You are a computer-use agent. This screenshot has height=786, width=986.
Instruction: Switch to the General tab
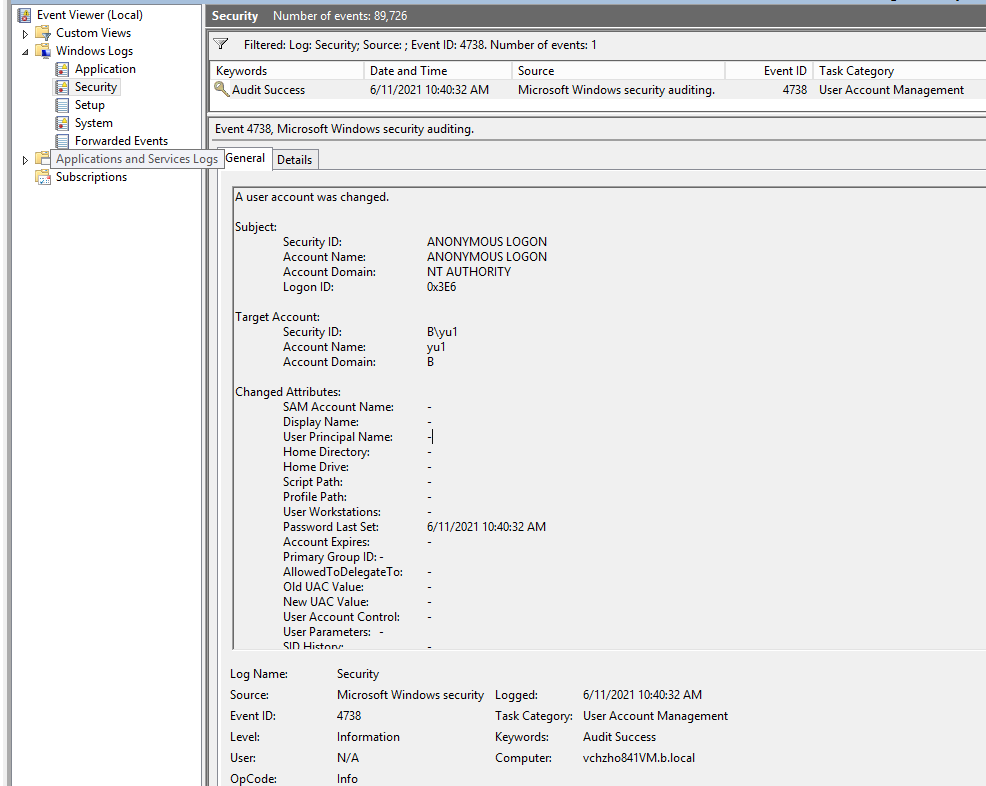click(x=245, y=158)
